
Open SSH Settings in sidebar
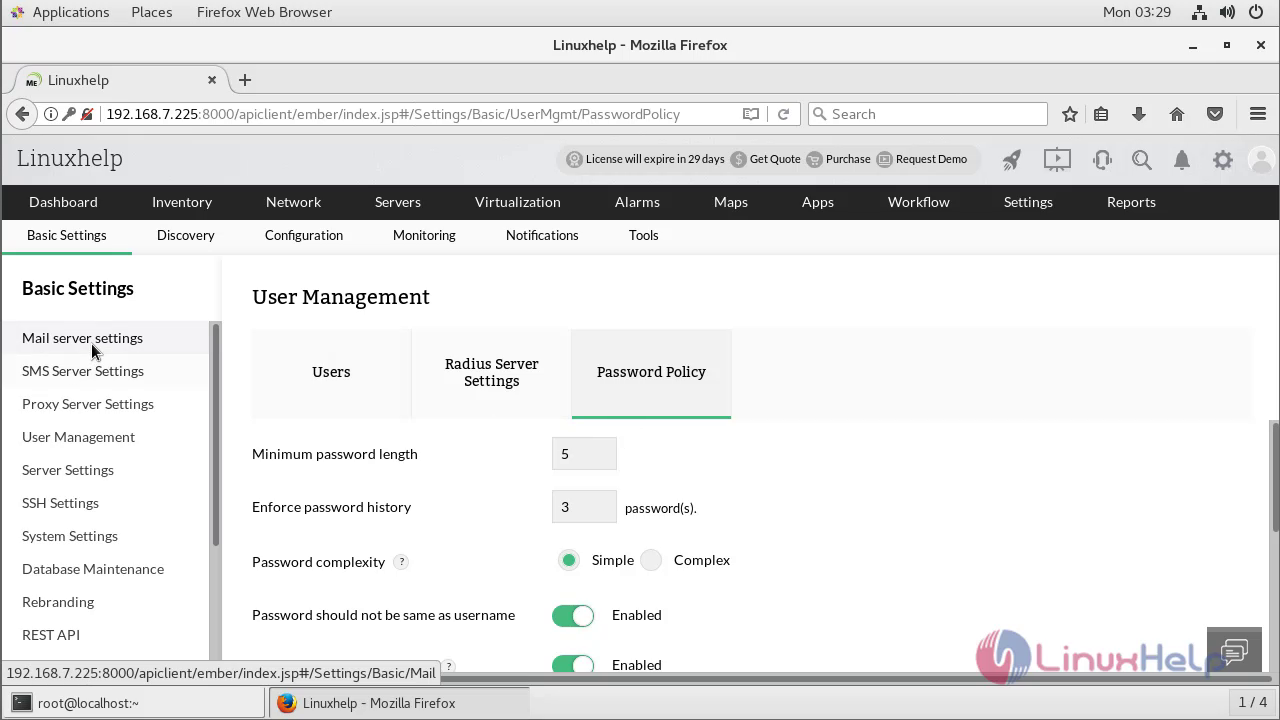(x=60, y=503)
